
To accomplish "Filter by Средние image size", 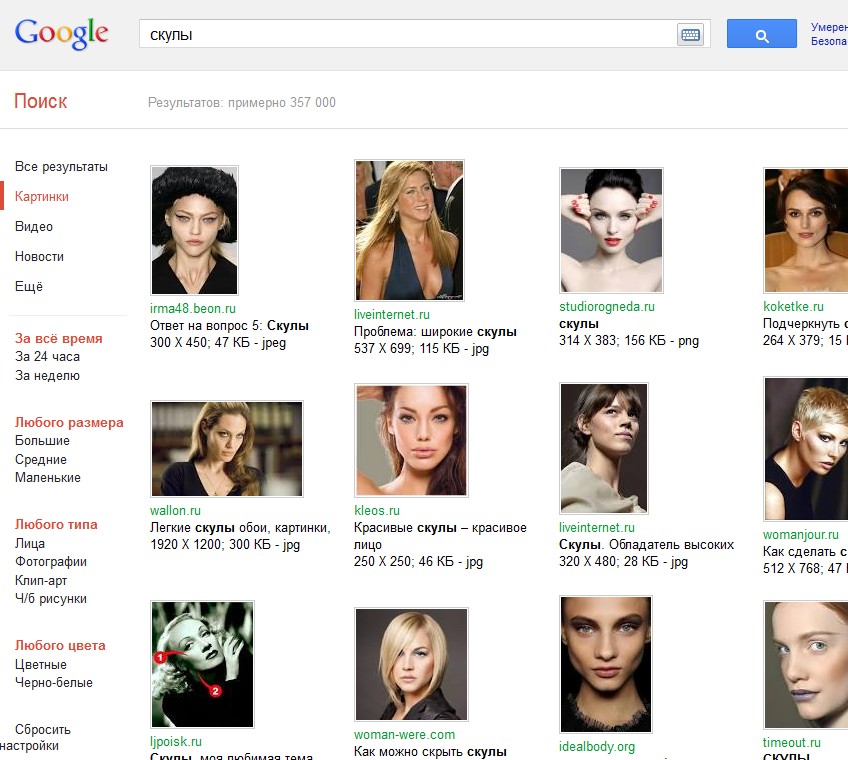I will pyautogui.click(x=41, y=459).
